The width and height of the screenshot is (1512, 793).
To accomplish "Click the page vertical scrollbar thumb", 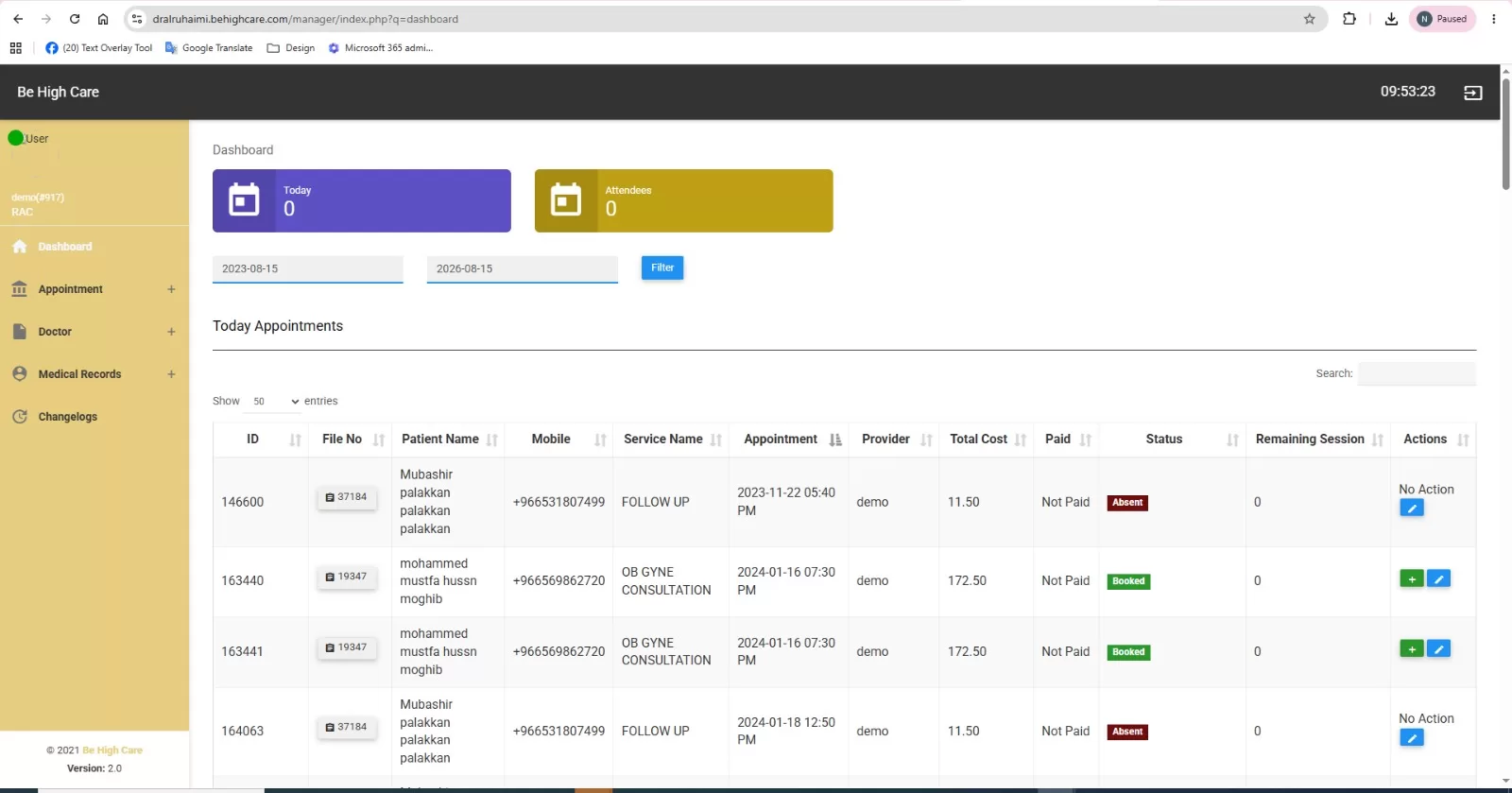I will [1505, 134].
